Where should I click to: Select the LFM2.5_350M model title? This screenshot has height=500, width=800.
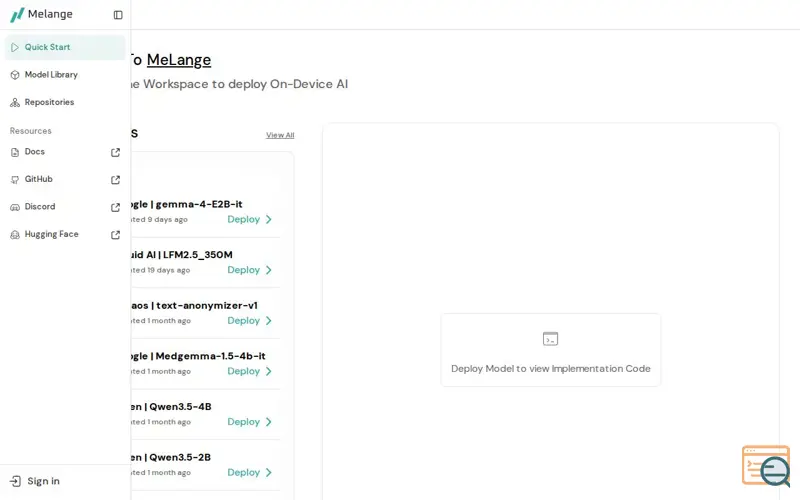point(182,255)
